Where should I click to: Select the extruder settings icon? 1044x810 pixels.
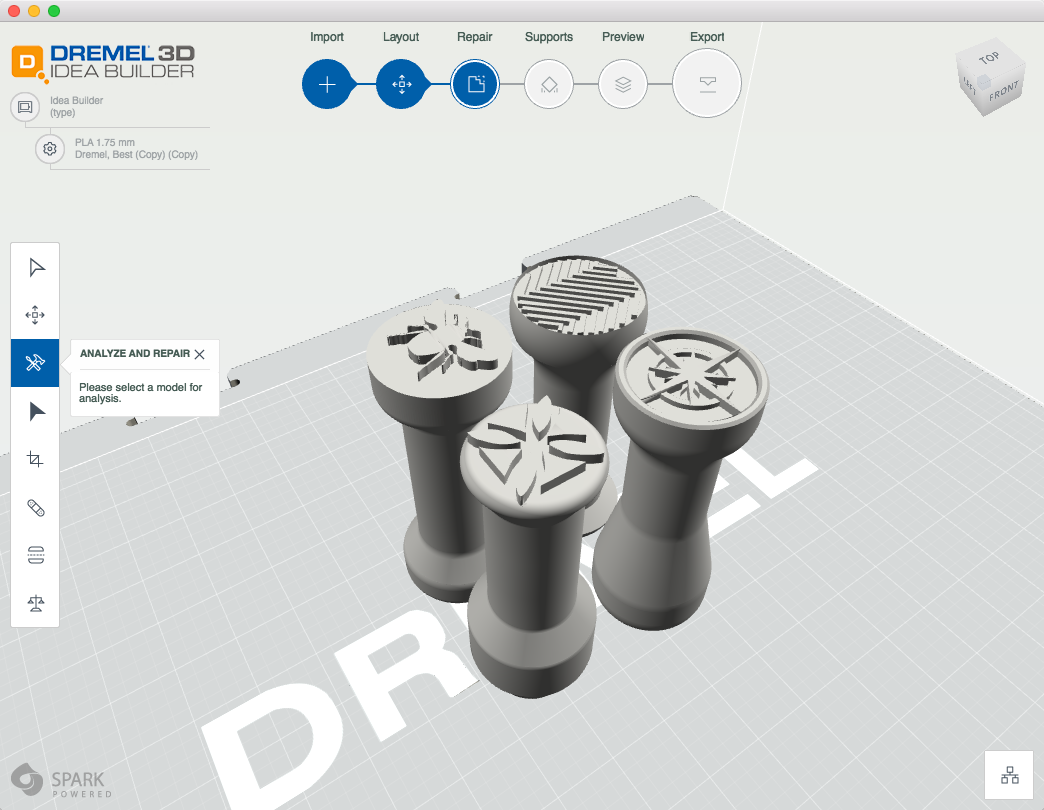[35, 554]
